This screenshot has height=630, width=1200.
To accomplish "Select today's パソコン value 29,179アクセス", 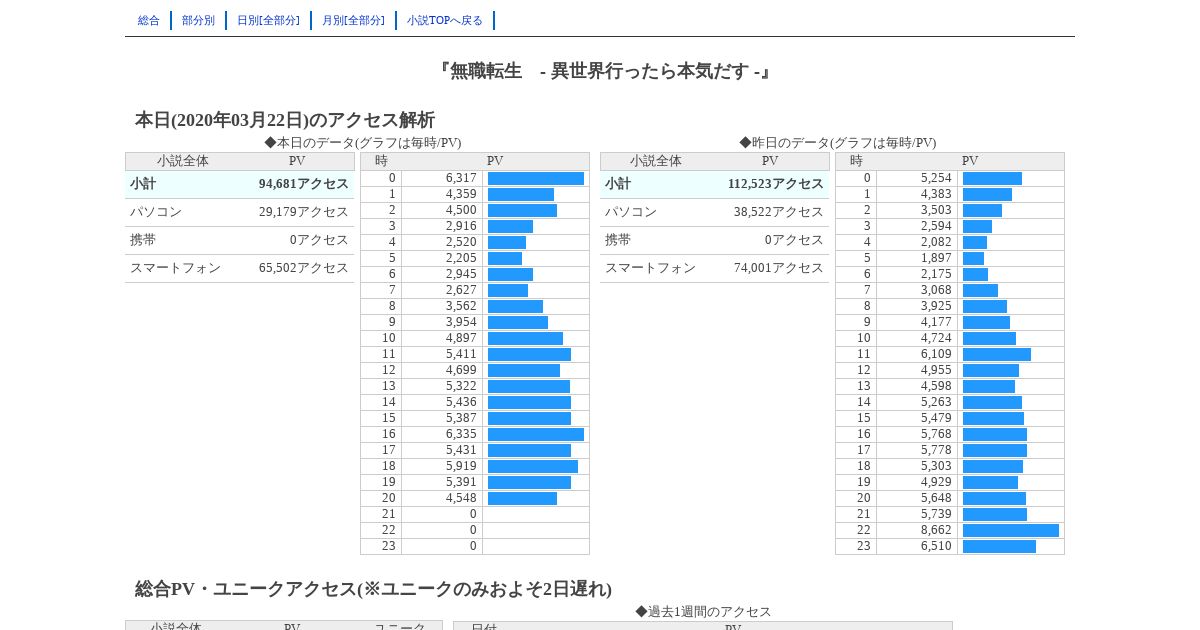I will 304,212.
